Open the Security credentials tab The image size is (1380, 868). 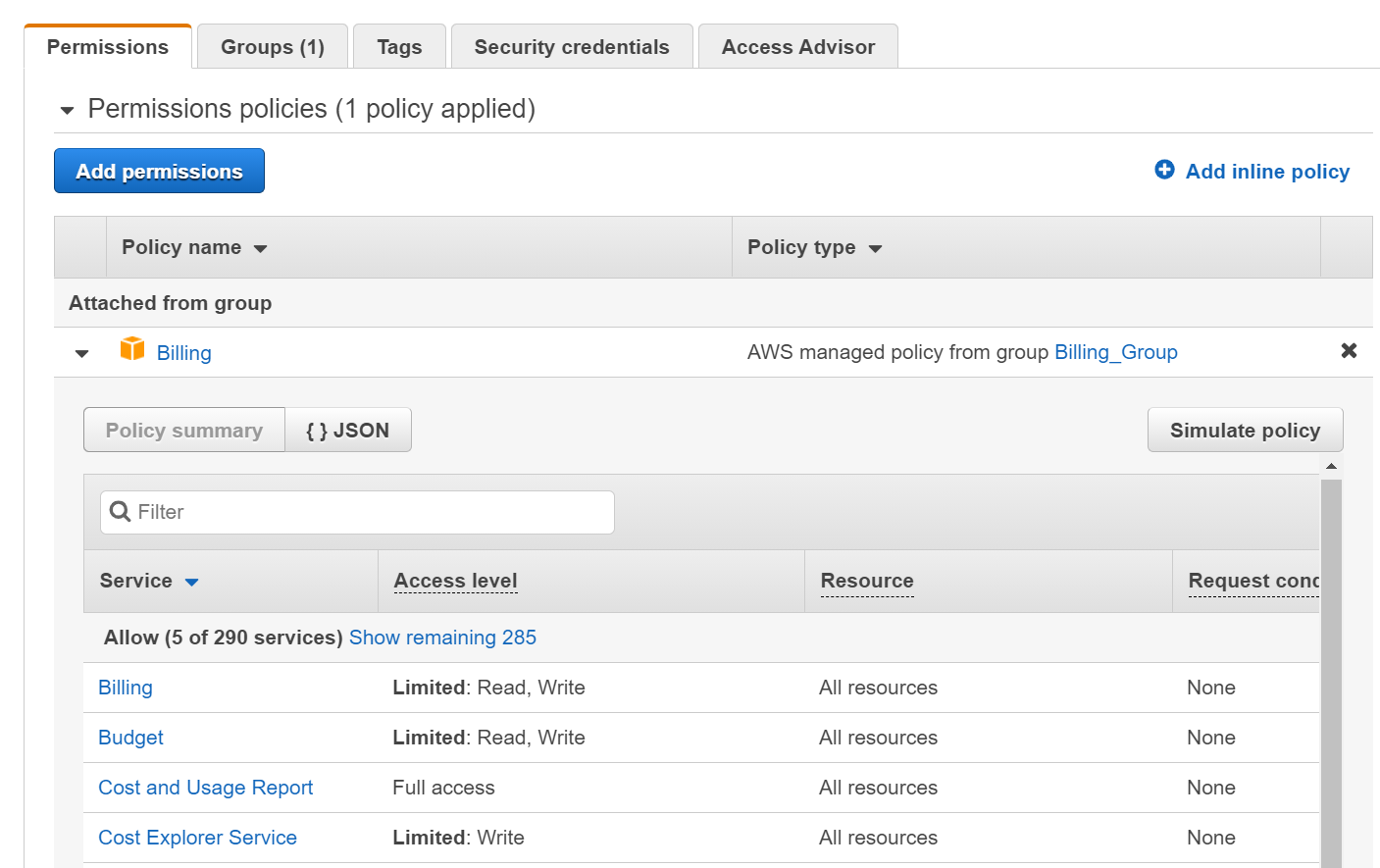tap(571, 47)
